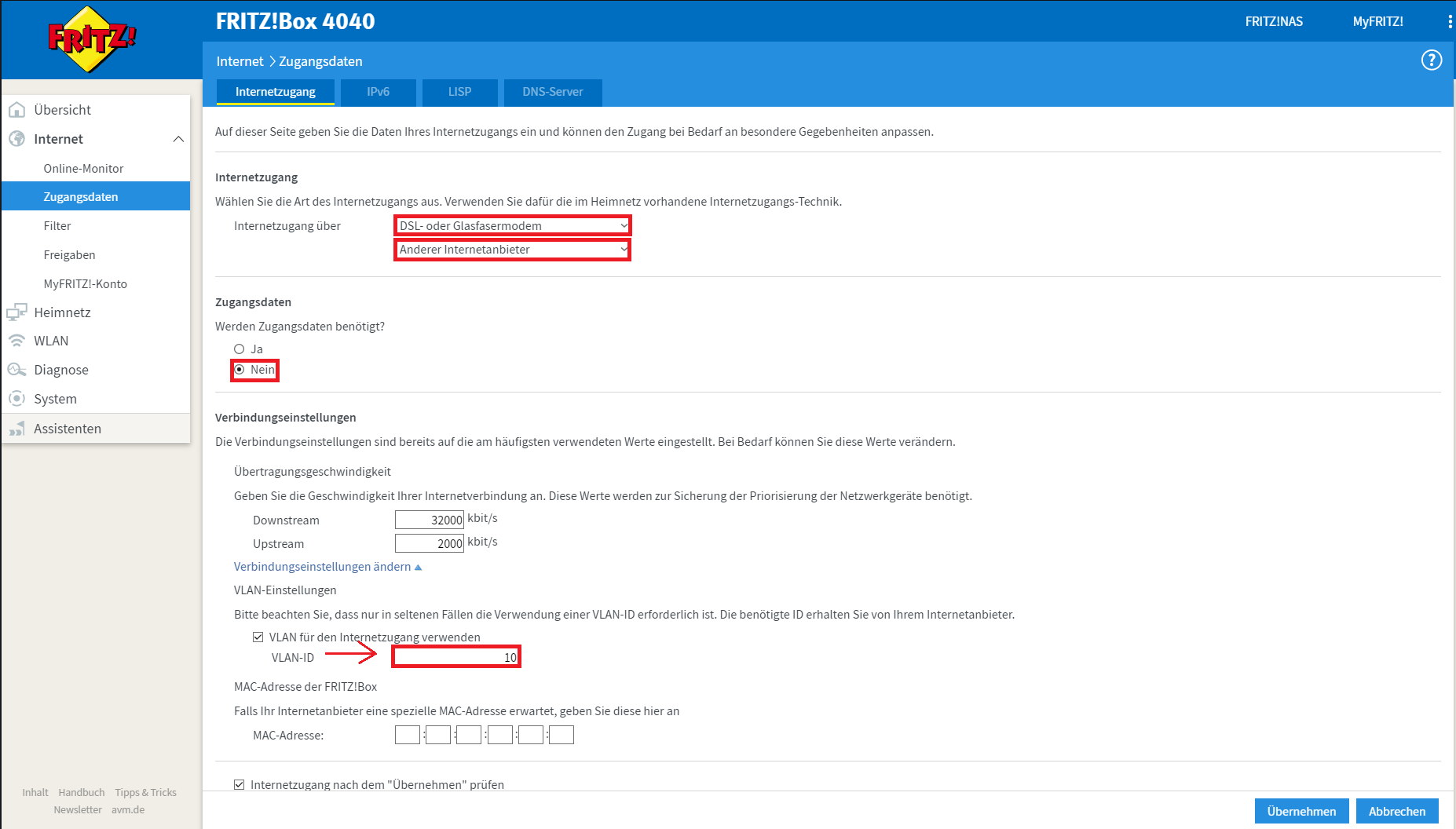Click the VLAN-ID input field
1456x829 pixels.
click(456, 657)
